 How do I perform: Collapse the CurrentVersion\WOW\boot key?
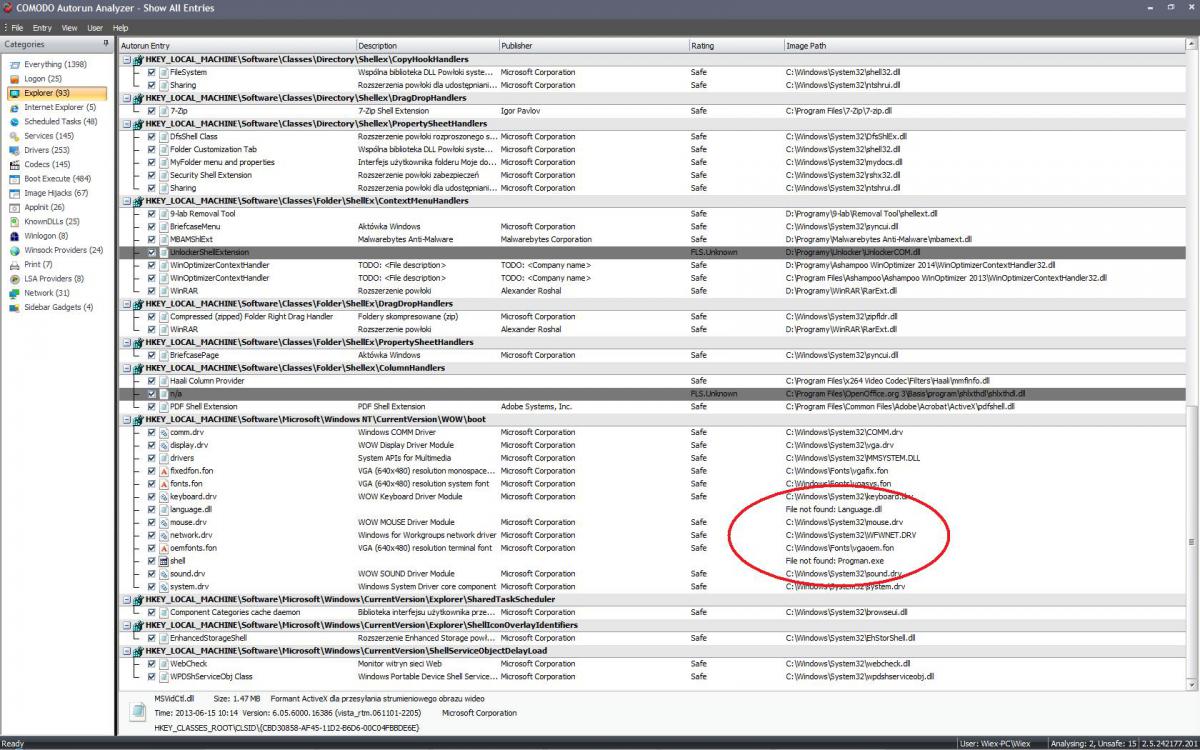click(x=126, y=420)
